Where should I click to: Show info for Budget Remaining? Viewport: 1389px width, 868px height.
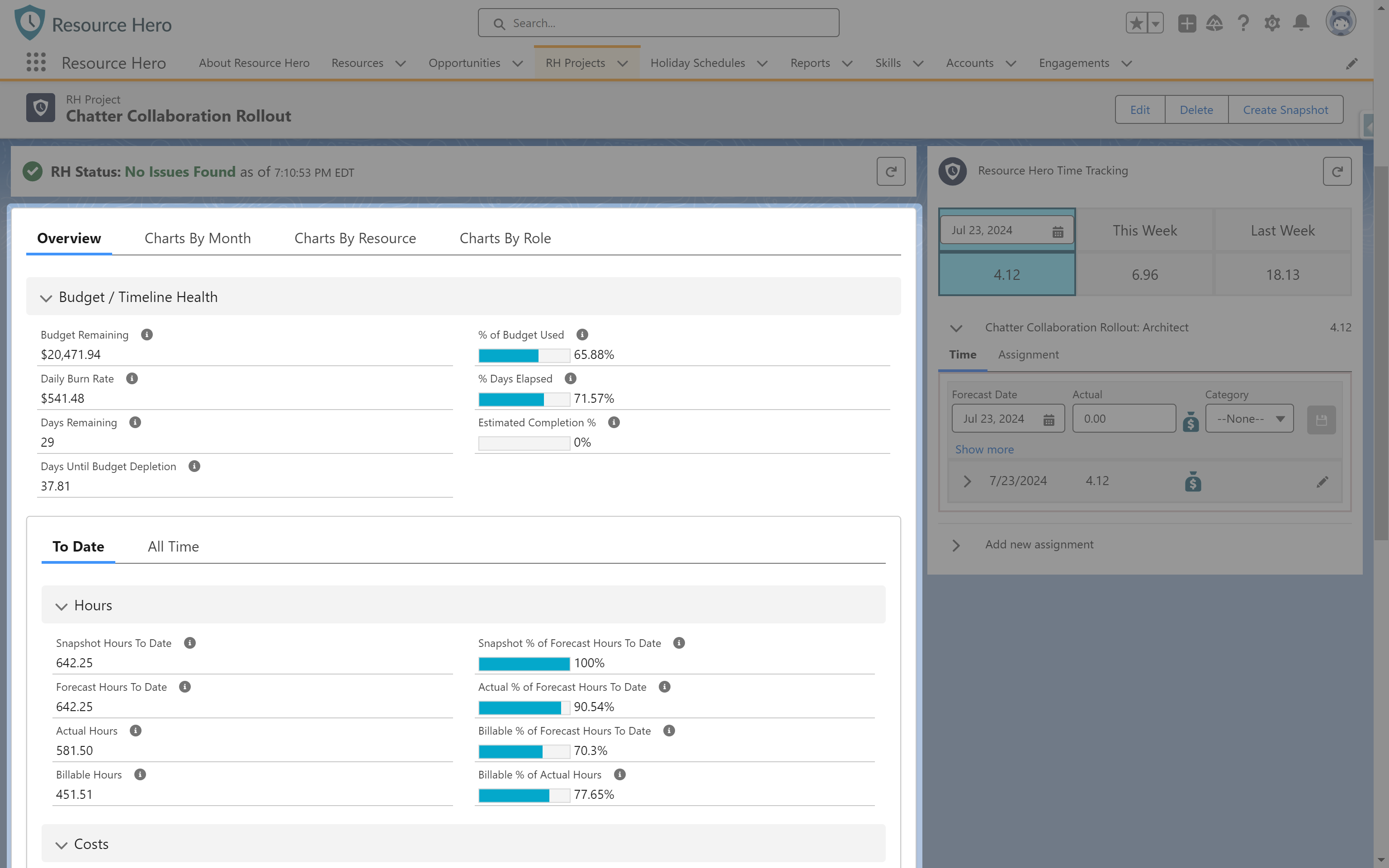(147, 334)
